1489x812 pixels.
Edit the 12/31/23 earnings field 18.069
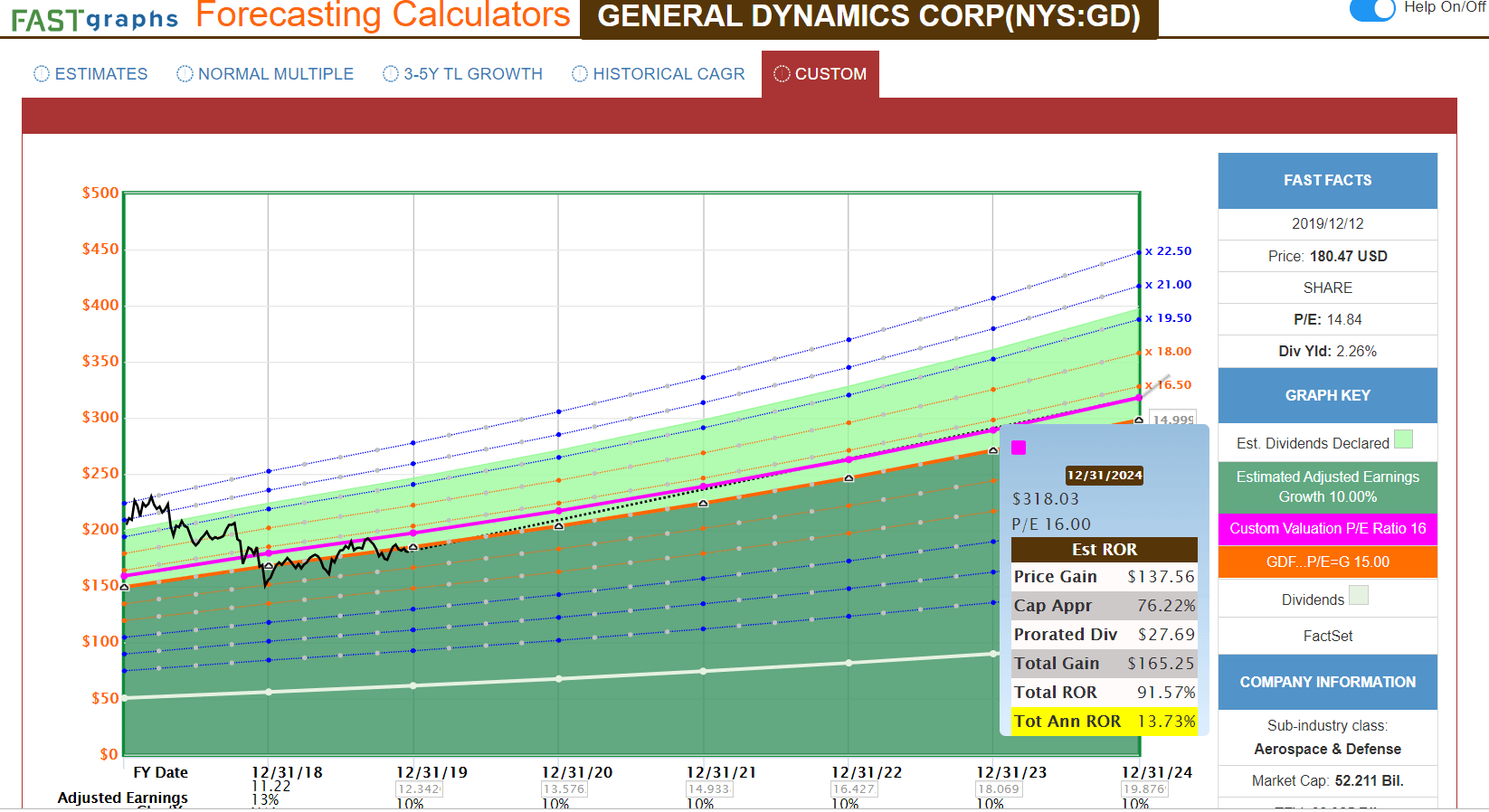pyautogui.click(x=999, y=789)
